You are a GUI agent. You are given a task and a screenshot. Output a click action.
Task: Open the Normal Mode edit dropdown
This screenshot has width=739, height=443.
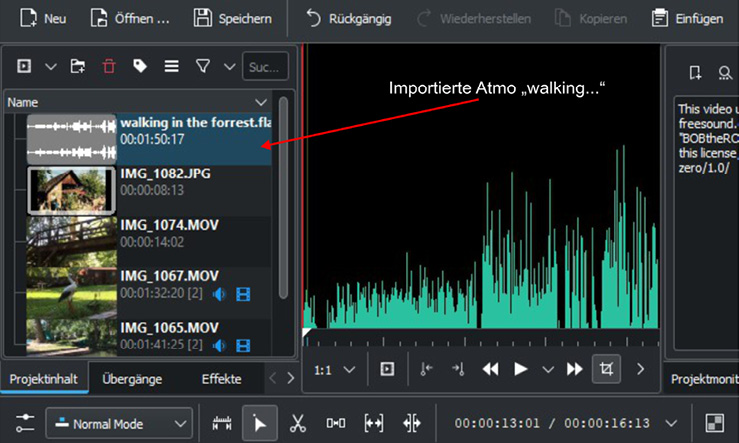tap(118, 423)
